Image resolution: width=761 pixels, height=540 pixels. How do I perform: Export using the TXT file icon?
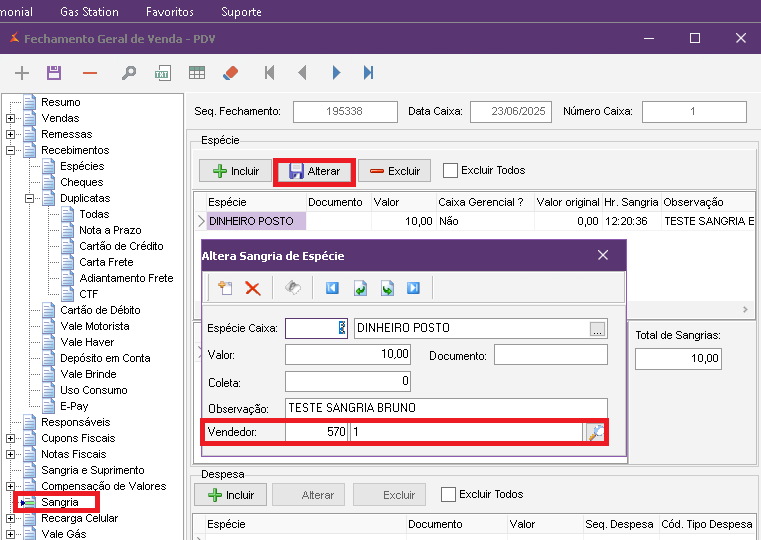(x=162, y=73)
